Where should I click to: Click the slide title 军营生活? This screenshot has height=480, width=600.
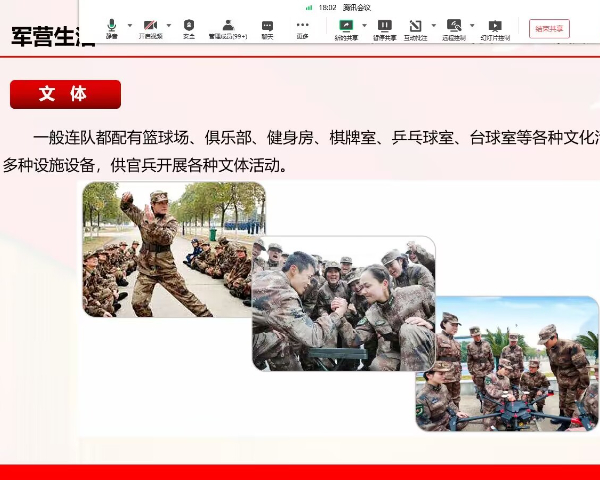coord(53,37)
